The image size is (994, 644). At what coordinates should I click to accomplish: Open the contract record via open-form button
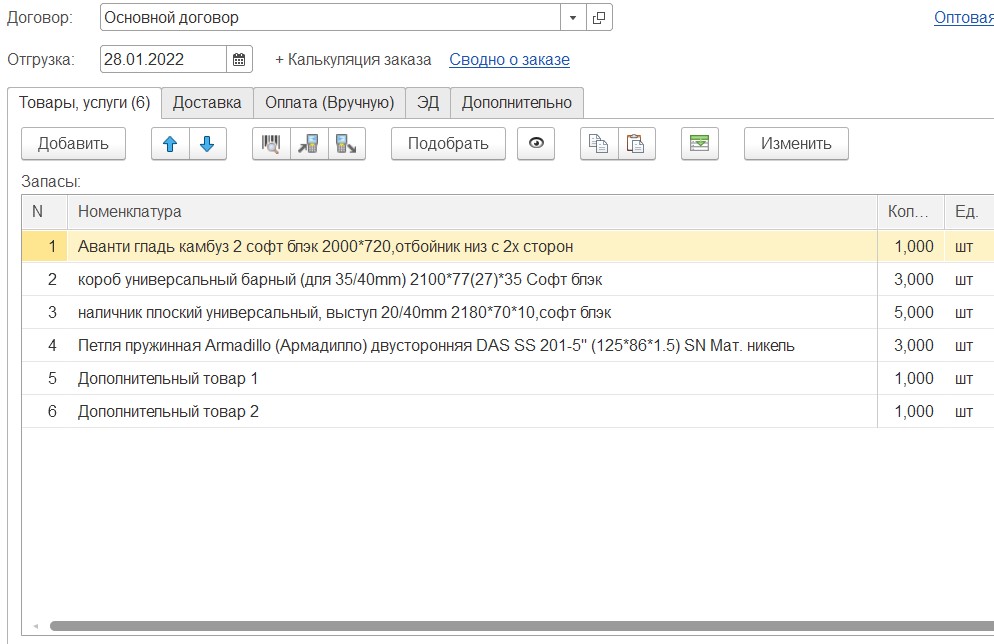[599, 17]
